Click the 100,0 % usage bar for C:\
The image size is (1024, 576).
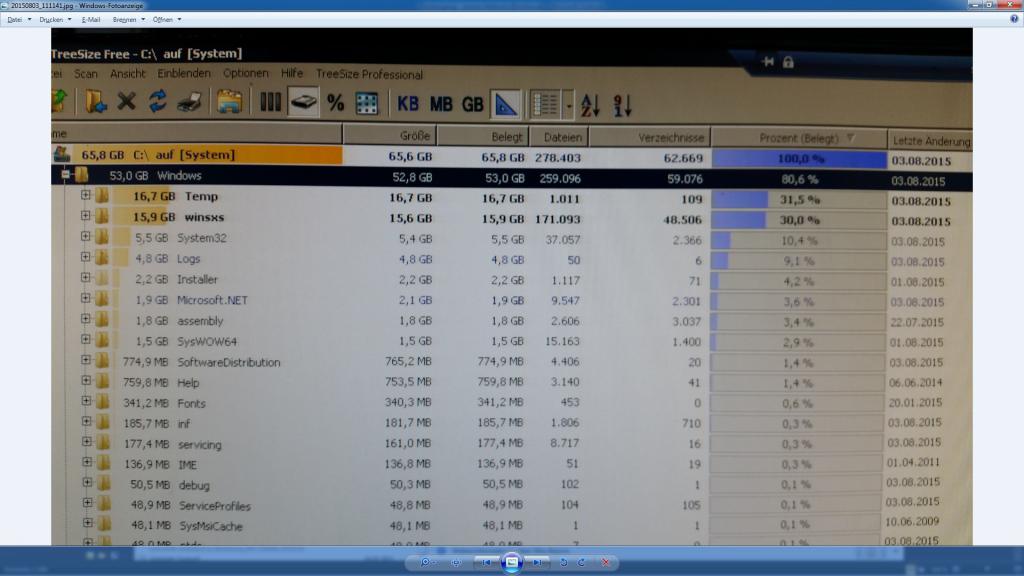coord(799,159)
